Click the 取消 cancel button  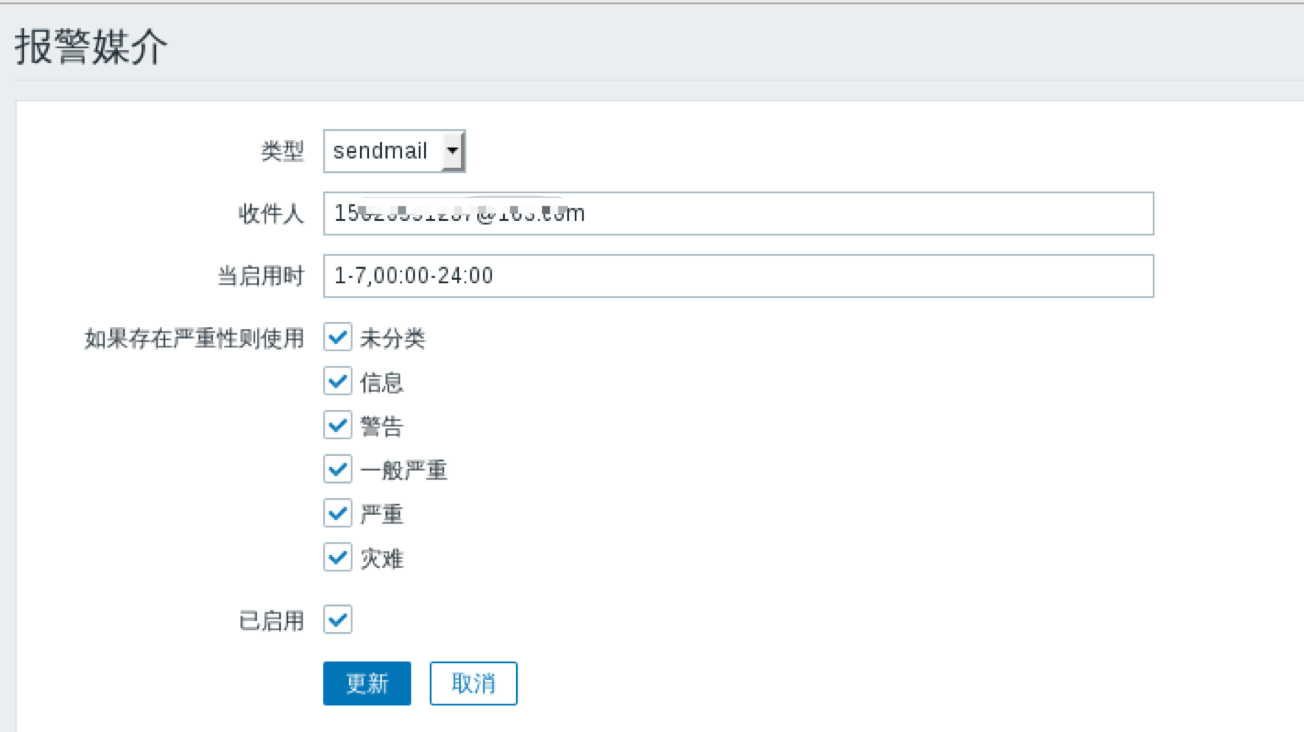[x=473, y=683]
